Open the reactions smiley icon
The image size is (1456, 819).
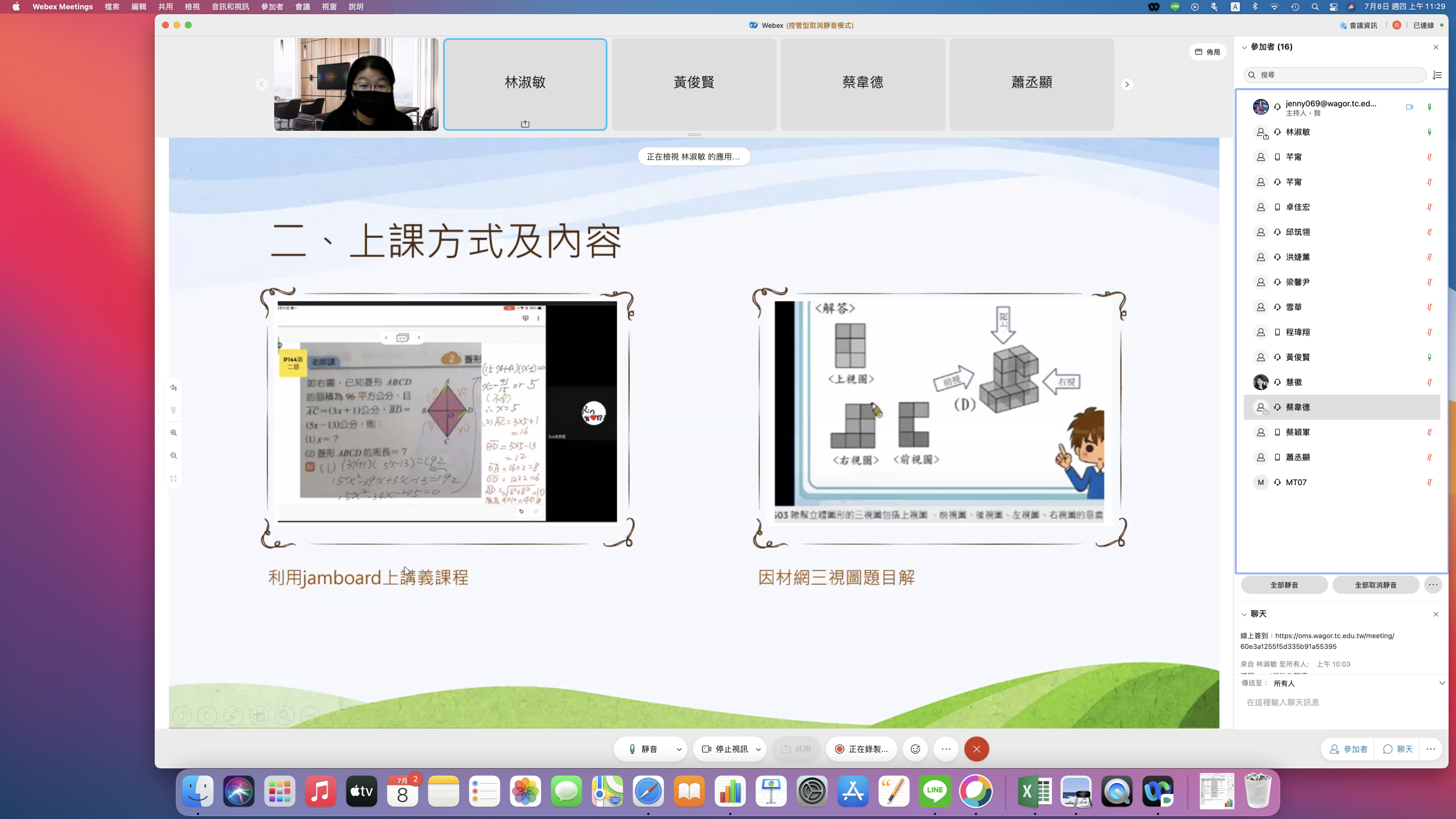click(915, 749)
